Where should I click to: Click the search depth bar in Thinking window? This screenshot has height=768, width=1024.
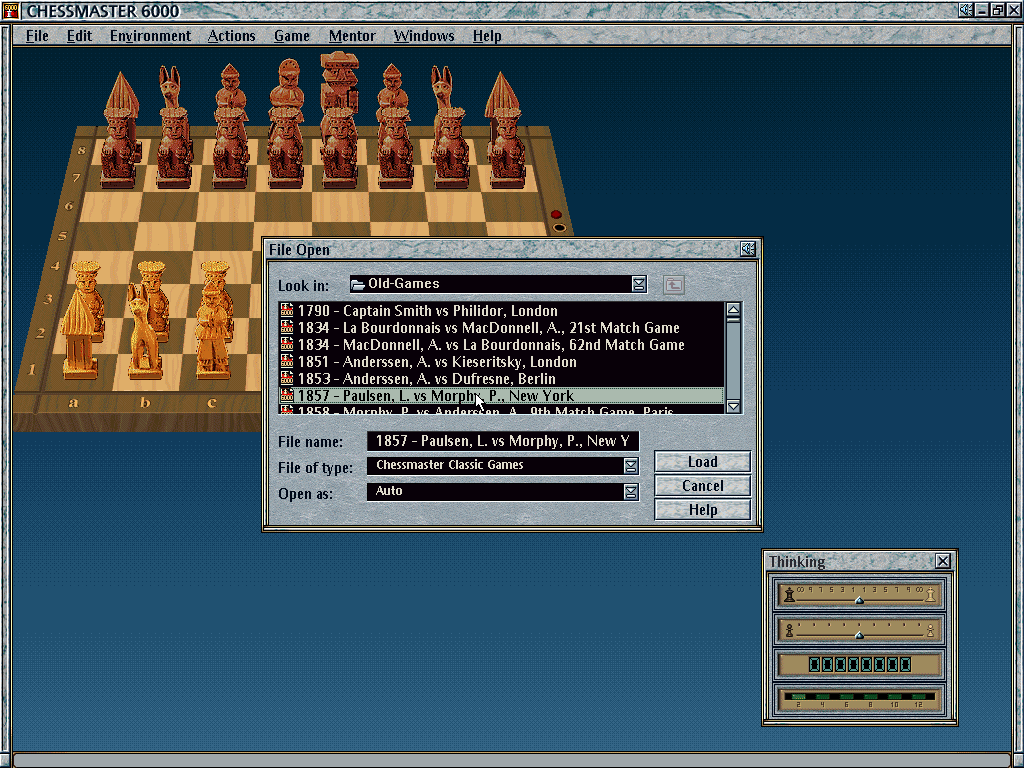859,698
